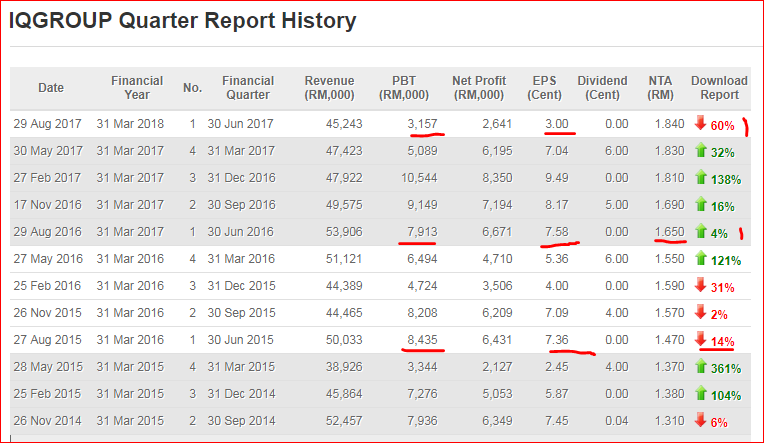Select net profit value 2,641
The image size is (764, 443).
point(497,124)
